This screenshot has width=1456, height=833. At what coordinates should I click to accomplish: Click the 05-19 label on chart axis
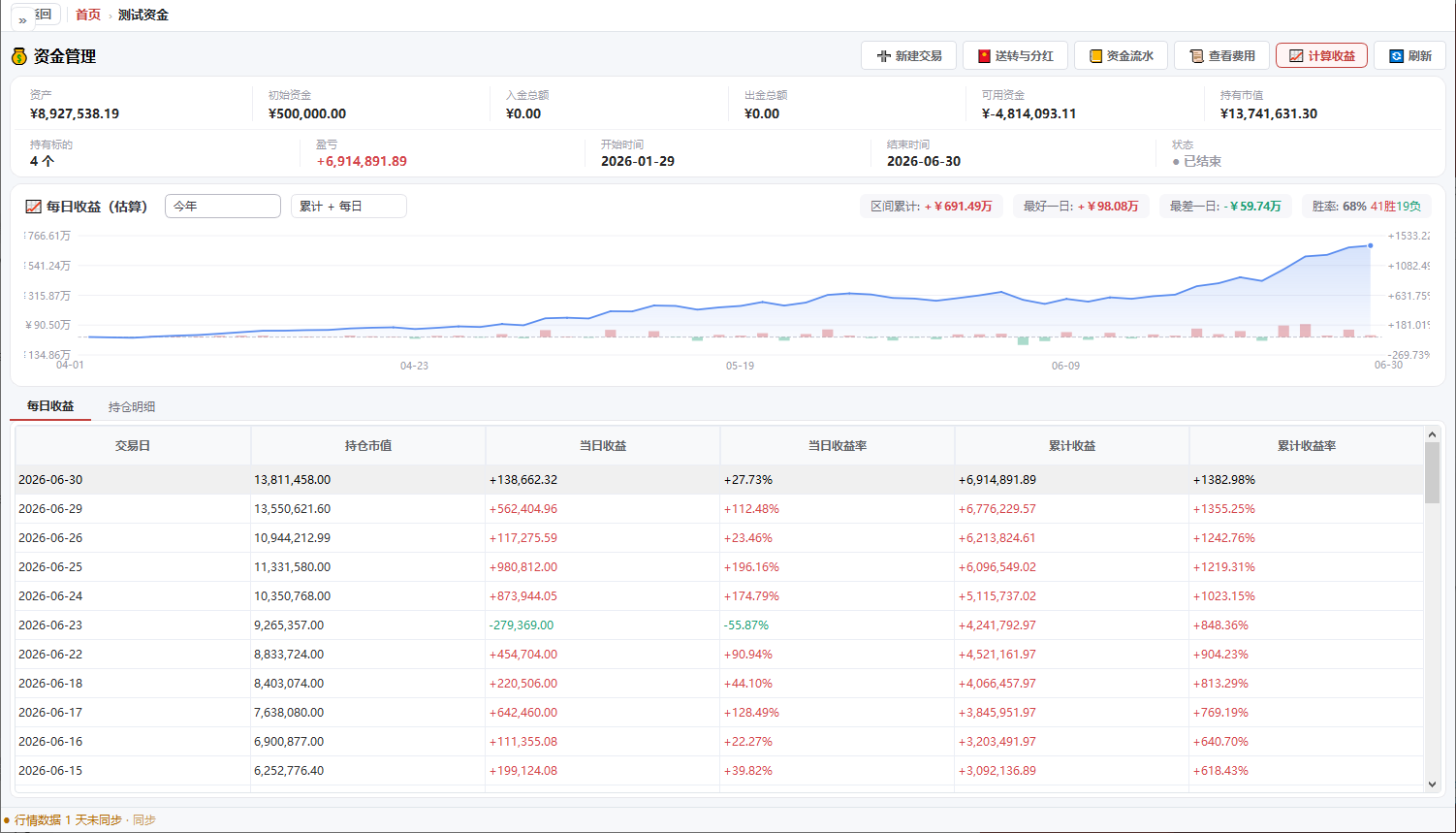(740, 366)
